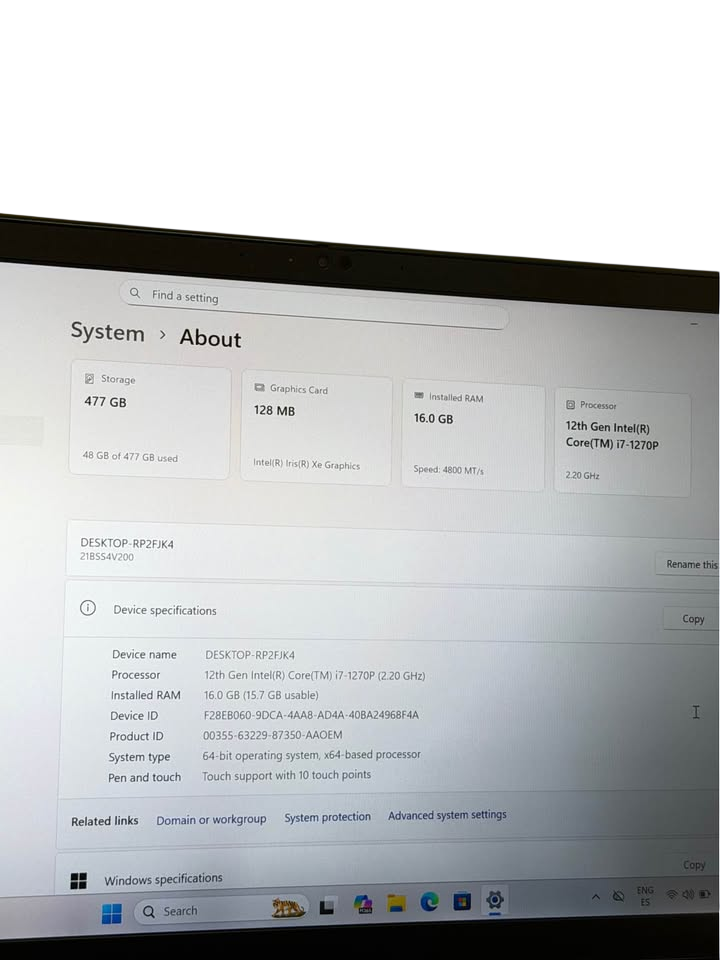Open the Graphics Card 128 MB card
Image resolution: width=720 pixels, height=960 pixels.
pos(316,427)
